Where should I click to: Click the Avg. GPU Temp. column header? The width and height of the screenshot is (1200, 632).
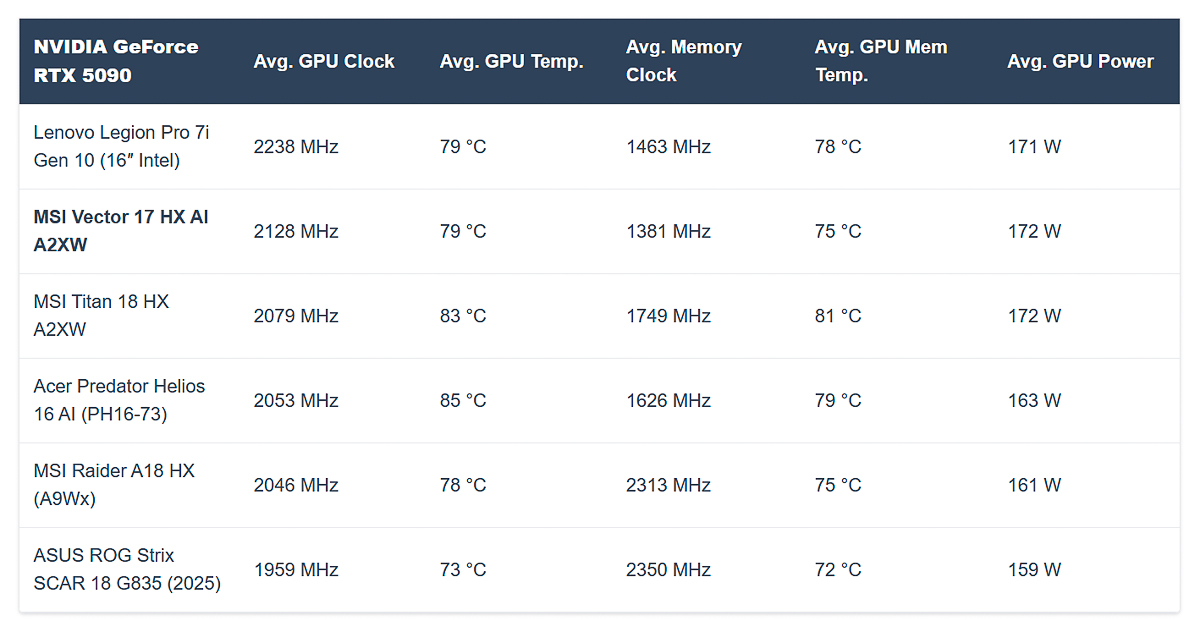tap(511, 61)
